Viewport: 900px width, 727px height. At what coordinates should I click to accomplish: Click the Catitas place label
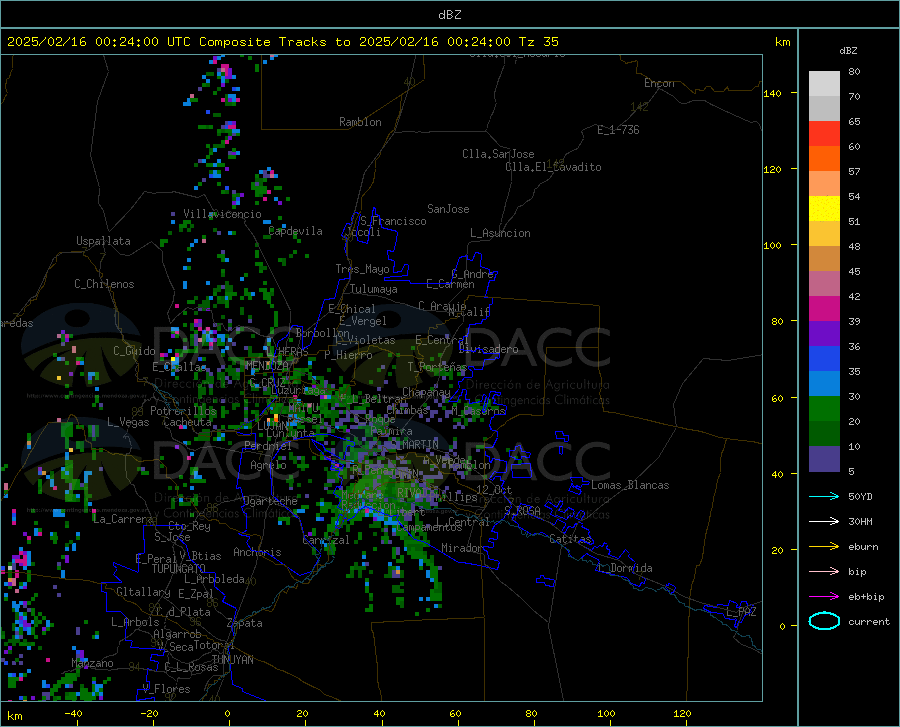click(570, 539)
